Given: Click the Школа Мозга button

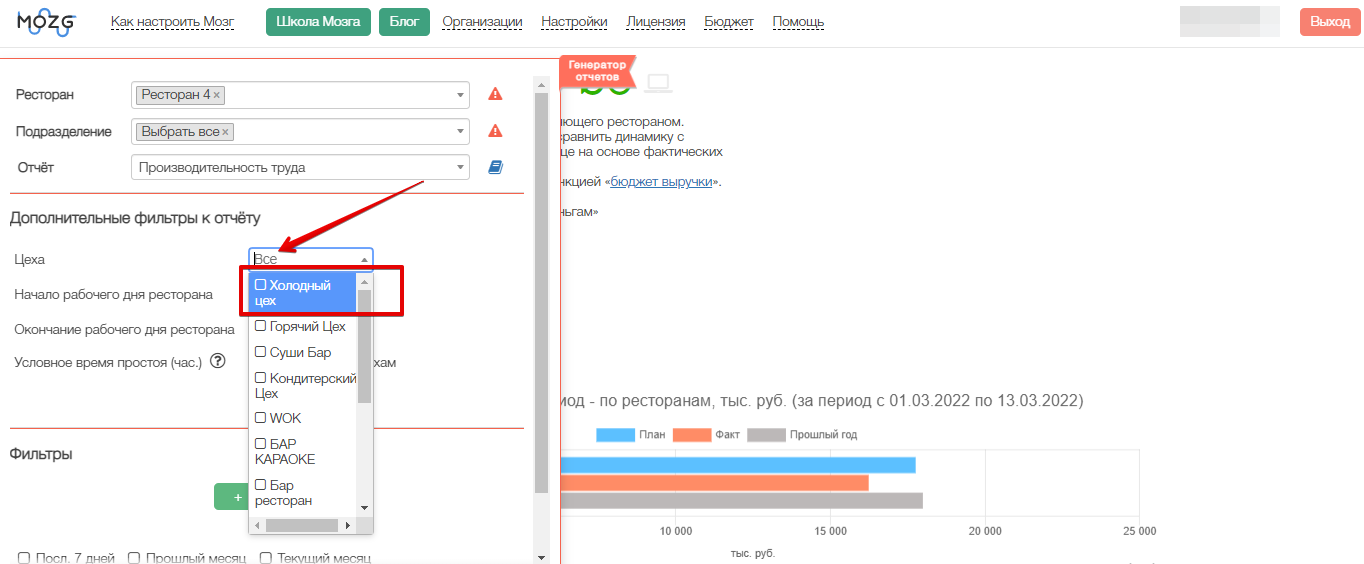Looking at the screenshot, I should point(318,22).
